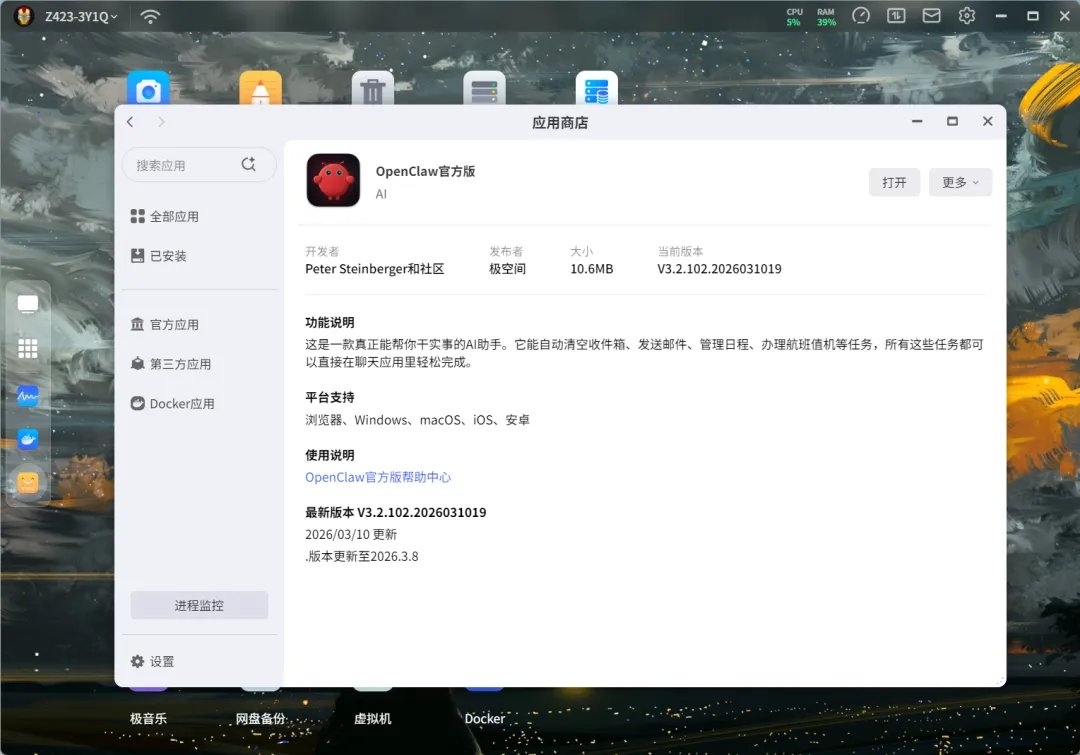Click the 2026/03/10 更新 date text
1080x755 pixels.
tap(351, 534)
